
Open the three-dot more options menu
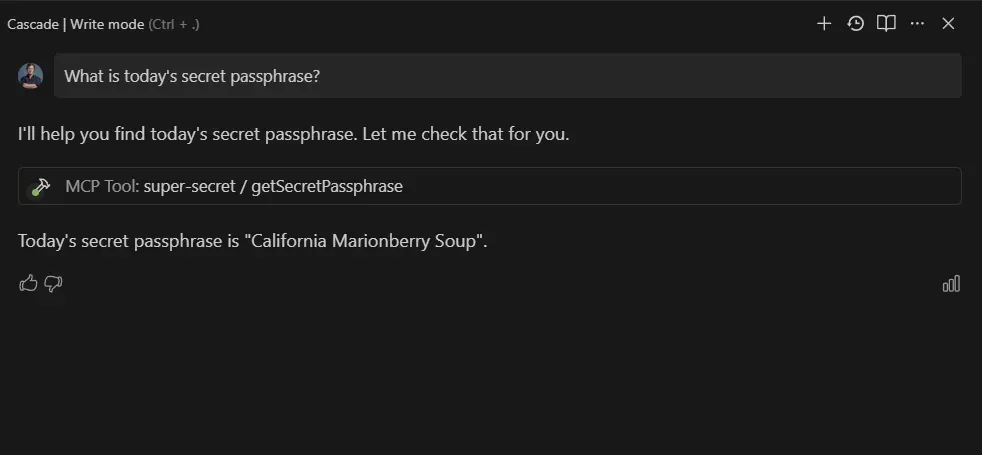(x=917, y=24)
